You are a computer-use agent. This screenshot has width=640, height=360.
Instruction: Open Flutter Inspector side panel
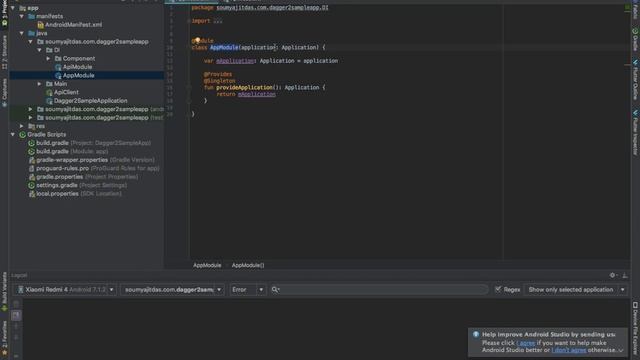[x=635, y=132]
